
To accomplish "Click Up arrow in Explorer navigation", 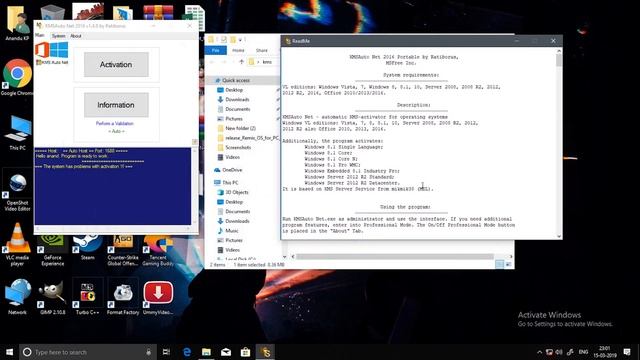I will [241, 62].
